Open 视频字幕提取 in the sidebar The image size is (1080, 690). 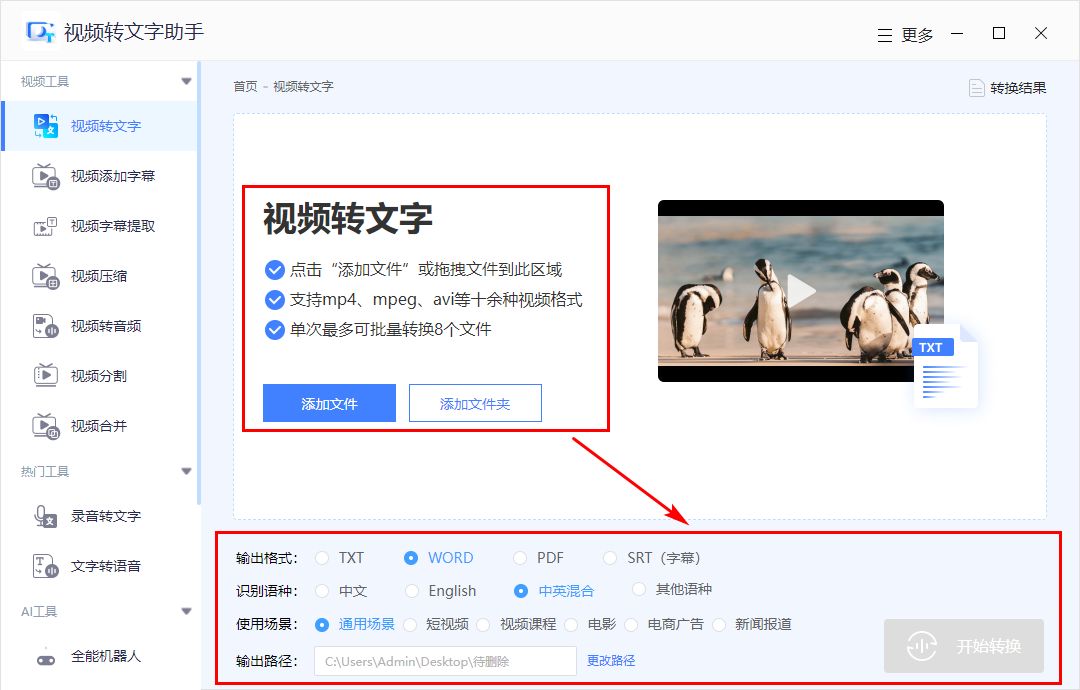99,226
